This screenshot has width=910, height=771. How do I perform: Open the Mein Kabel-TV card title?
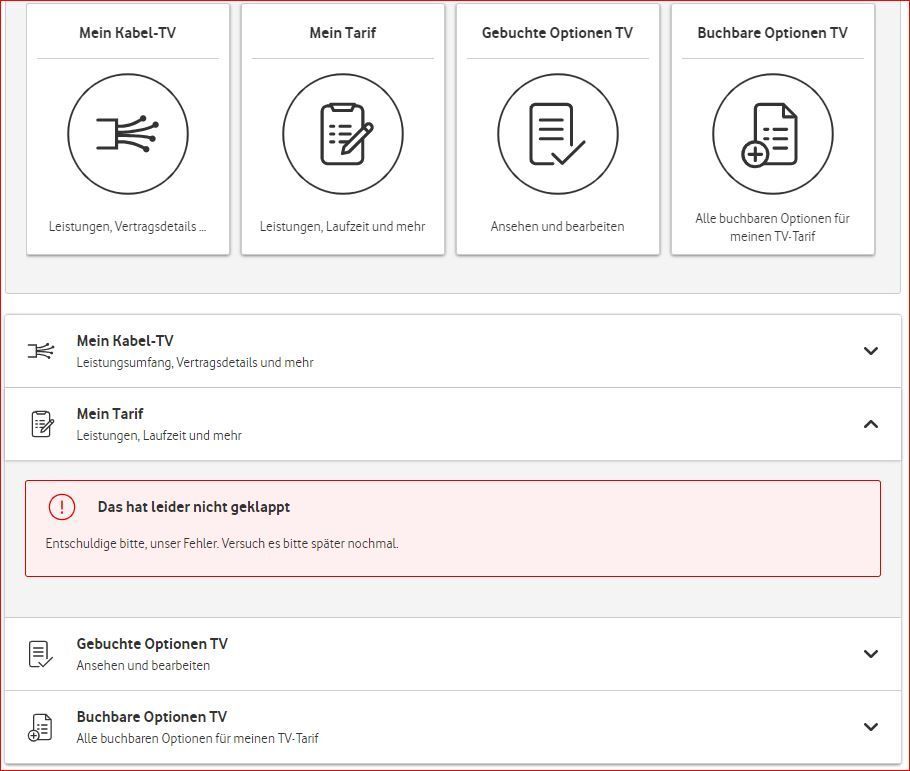pyautogui.click(x=127, y=33)
